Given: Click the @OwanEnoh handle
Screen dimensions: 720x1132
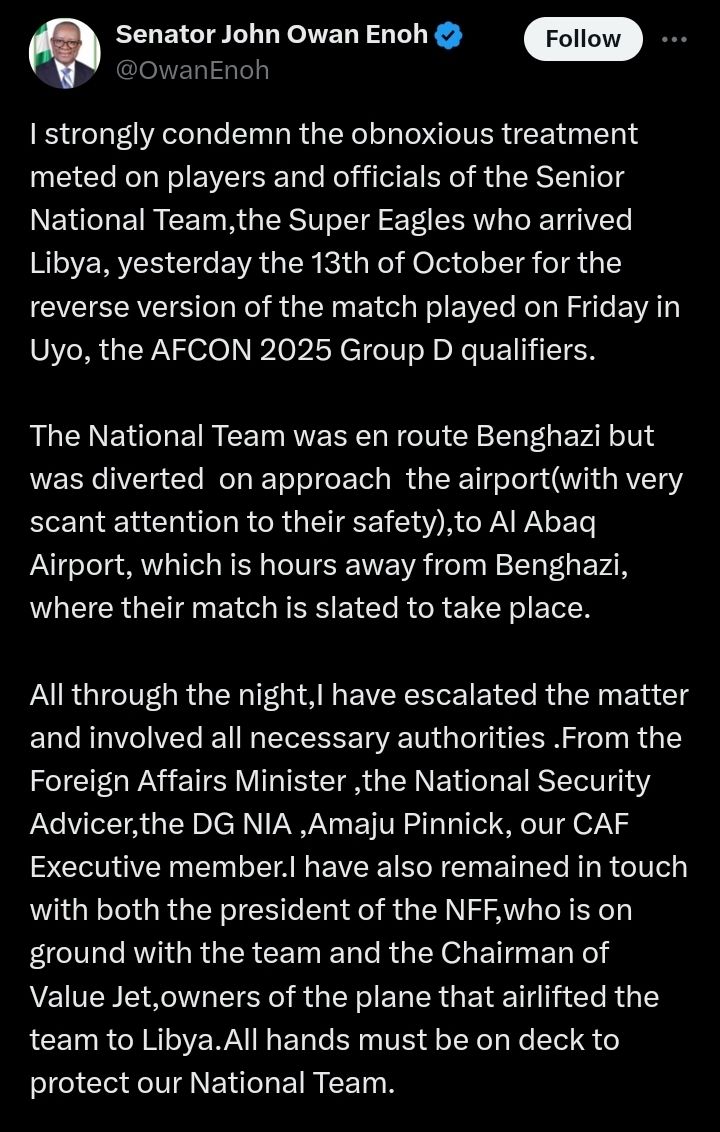Looking at the screenshot, I should (x=193, y=70).
